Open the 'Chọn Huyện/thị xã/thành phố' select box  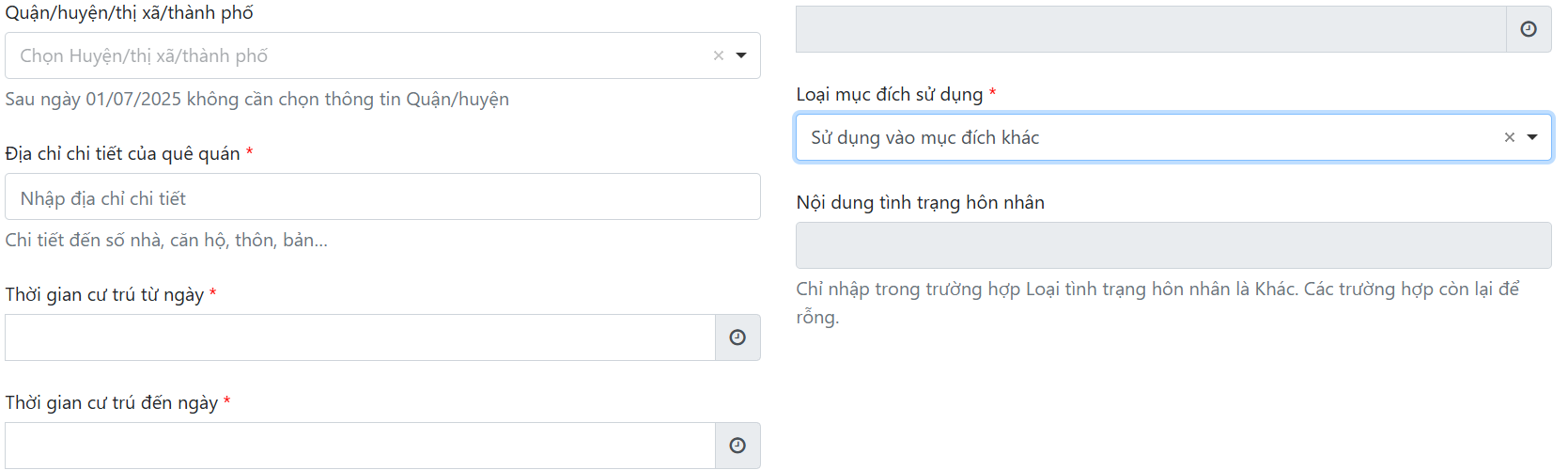coord(357,55)
